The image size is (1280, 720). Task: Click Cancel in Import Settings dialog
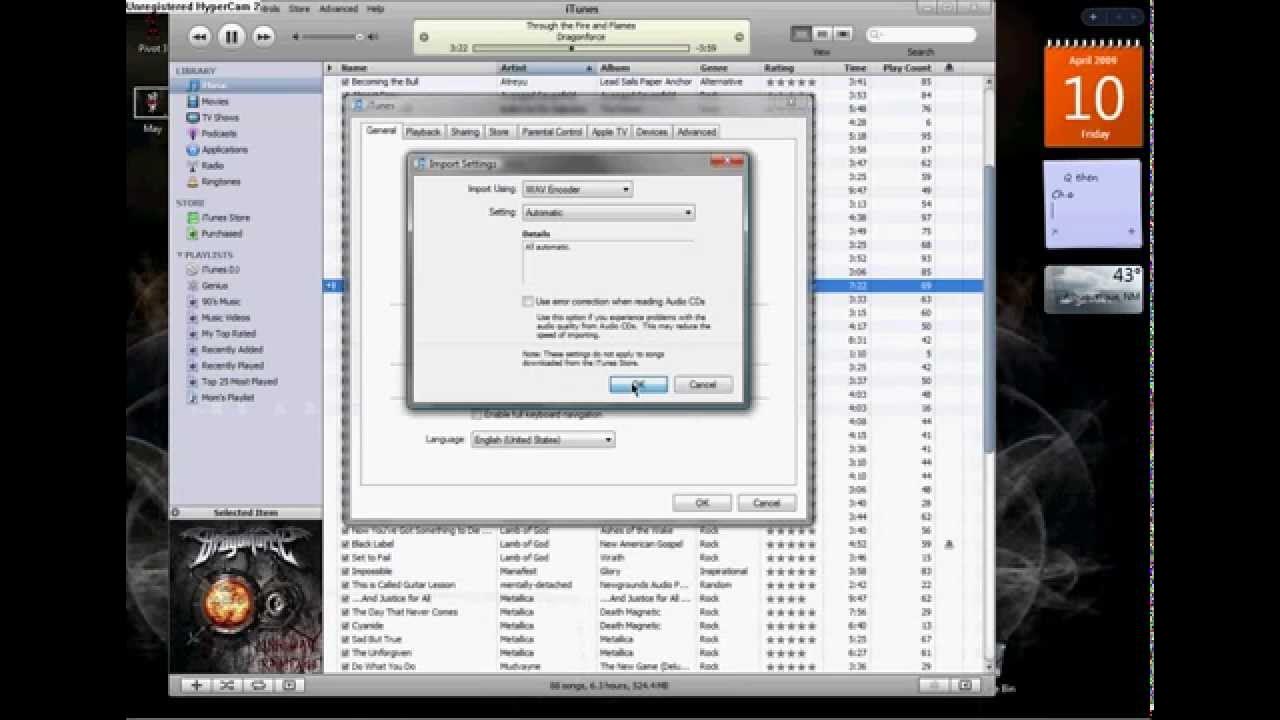tap(703, 385)
